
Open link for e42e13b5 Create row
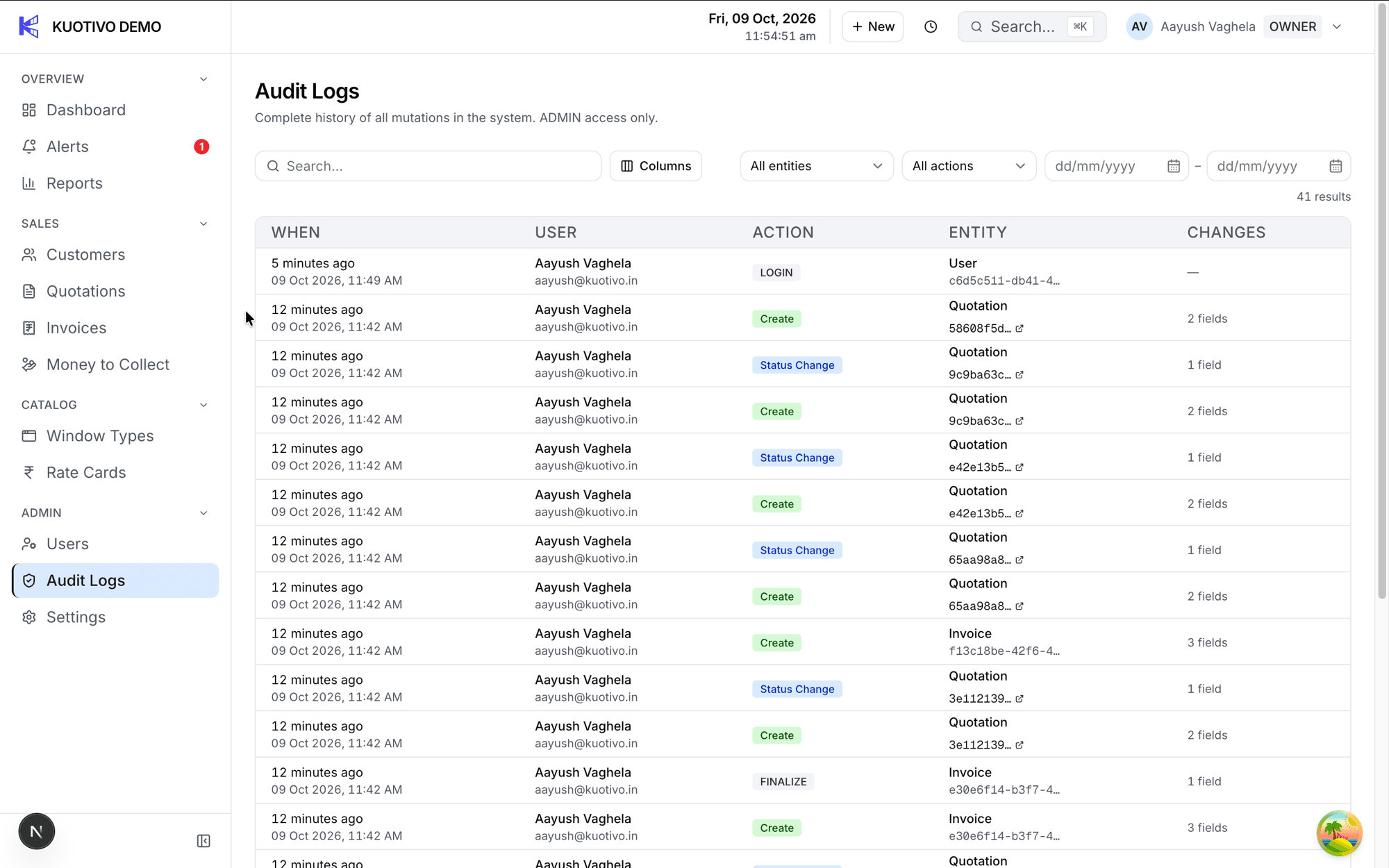(x=1020, y=513)
